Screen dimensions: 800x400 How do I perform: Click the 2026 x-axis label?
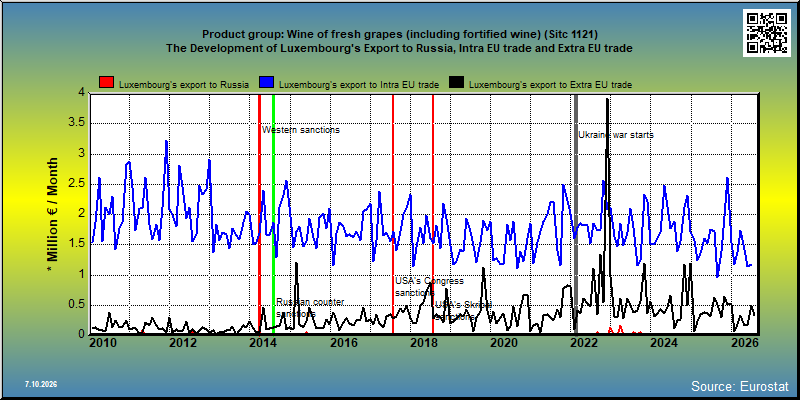pyautogui.click(x=745, y=343)
